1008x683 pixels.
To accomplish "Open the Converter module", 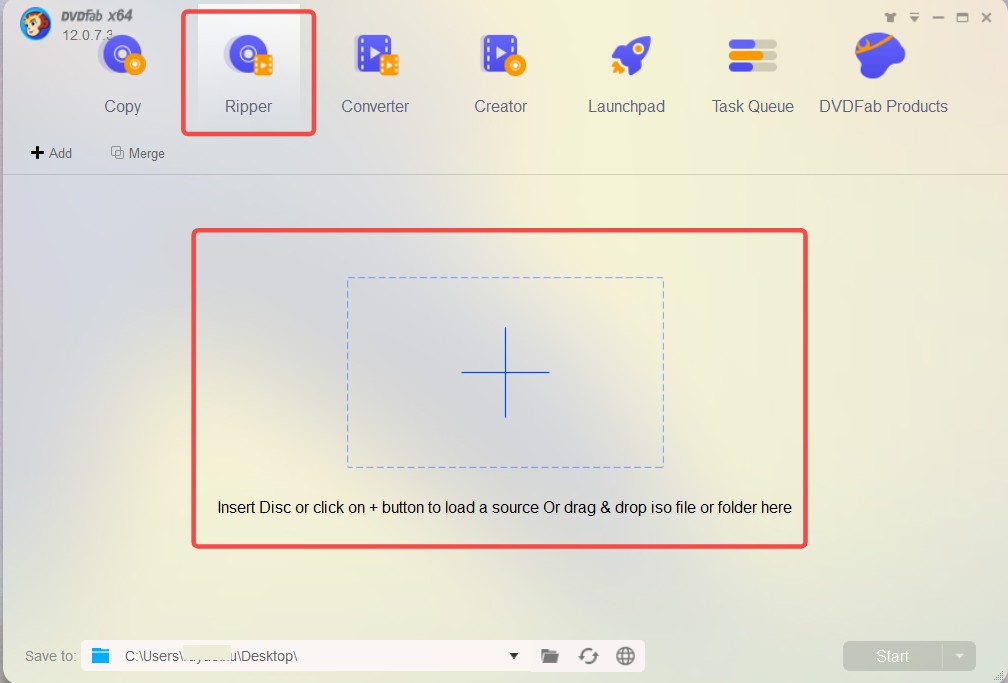I will tap(375, 74).
